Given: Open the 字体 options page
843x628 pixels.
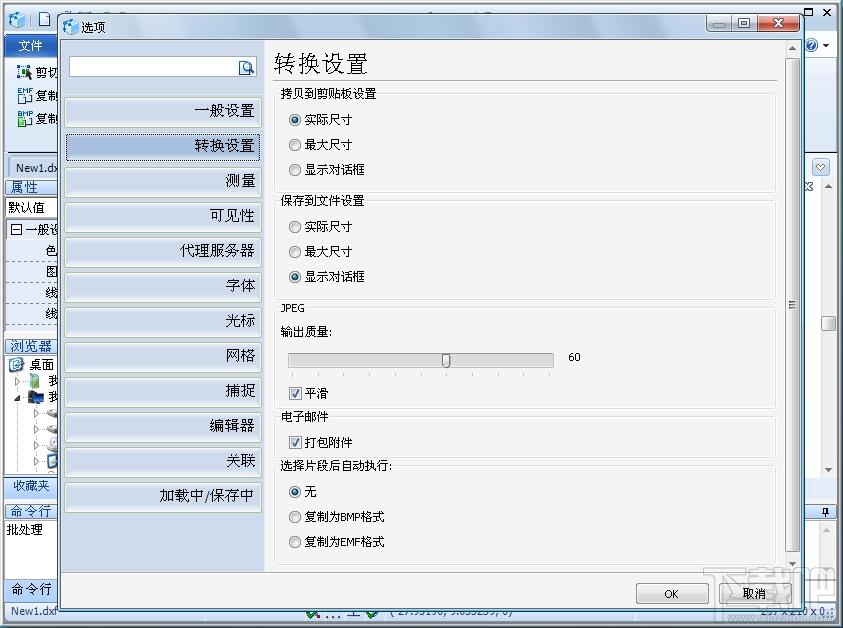Looking at the screenshot, I should click(x=163, y=286).
